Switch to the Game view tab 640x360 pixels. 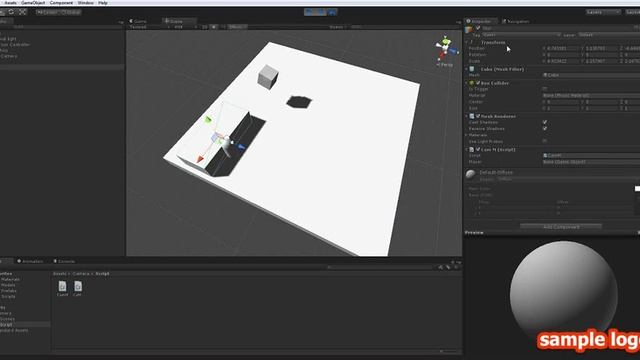(x=139, y=21)
